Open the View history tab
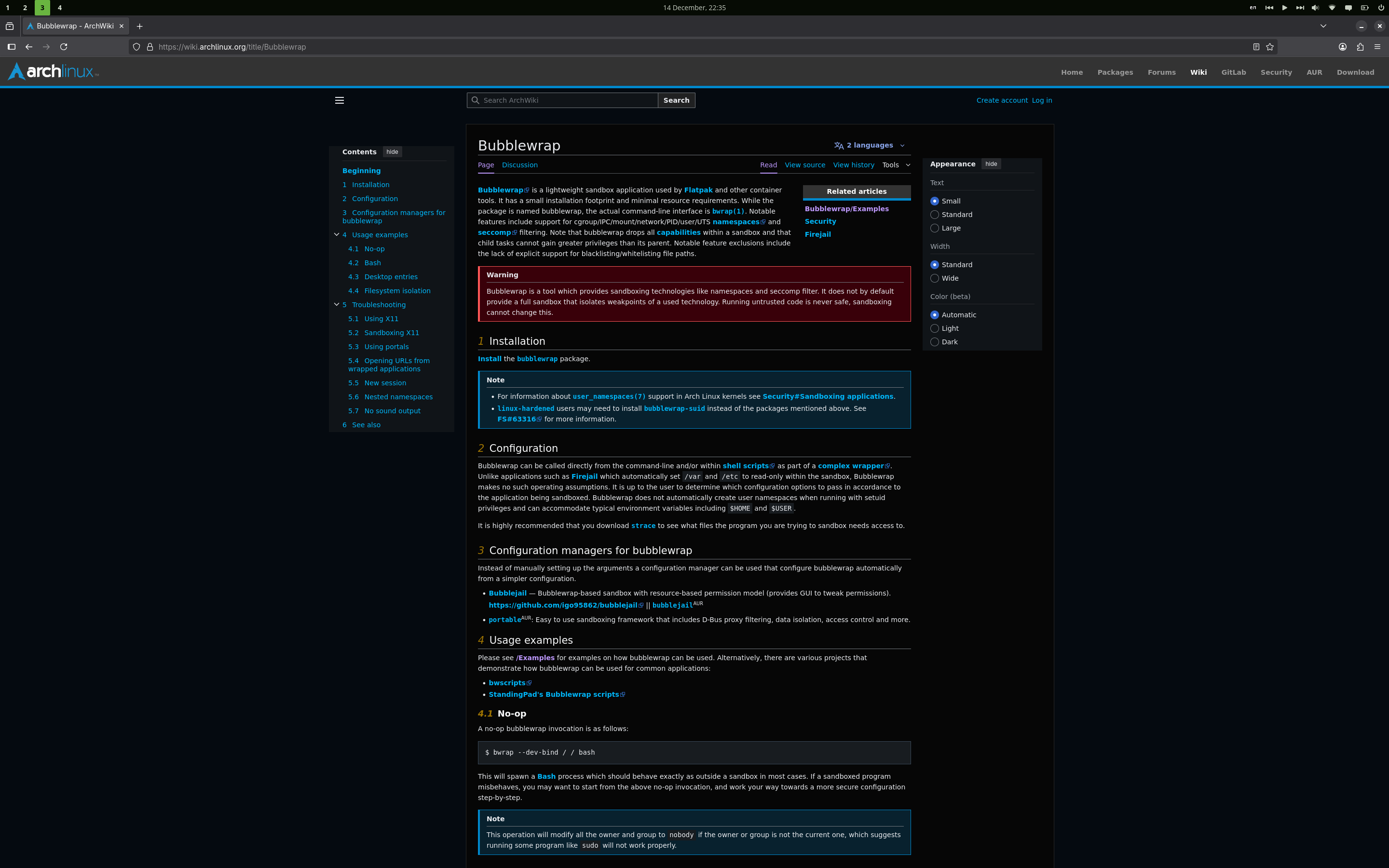This screenshot has height=868, width=1389. [x=853, y=165]
